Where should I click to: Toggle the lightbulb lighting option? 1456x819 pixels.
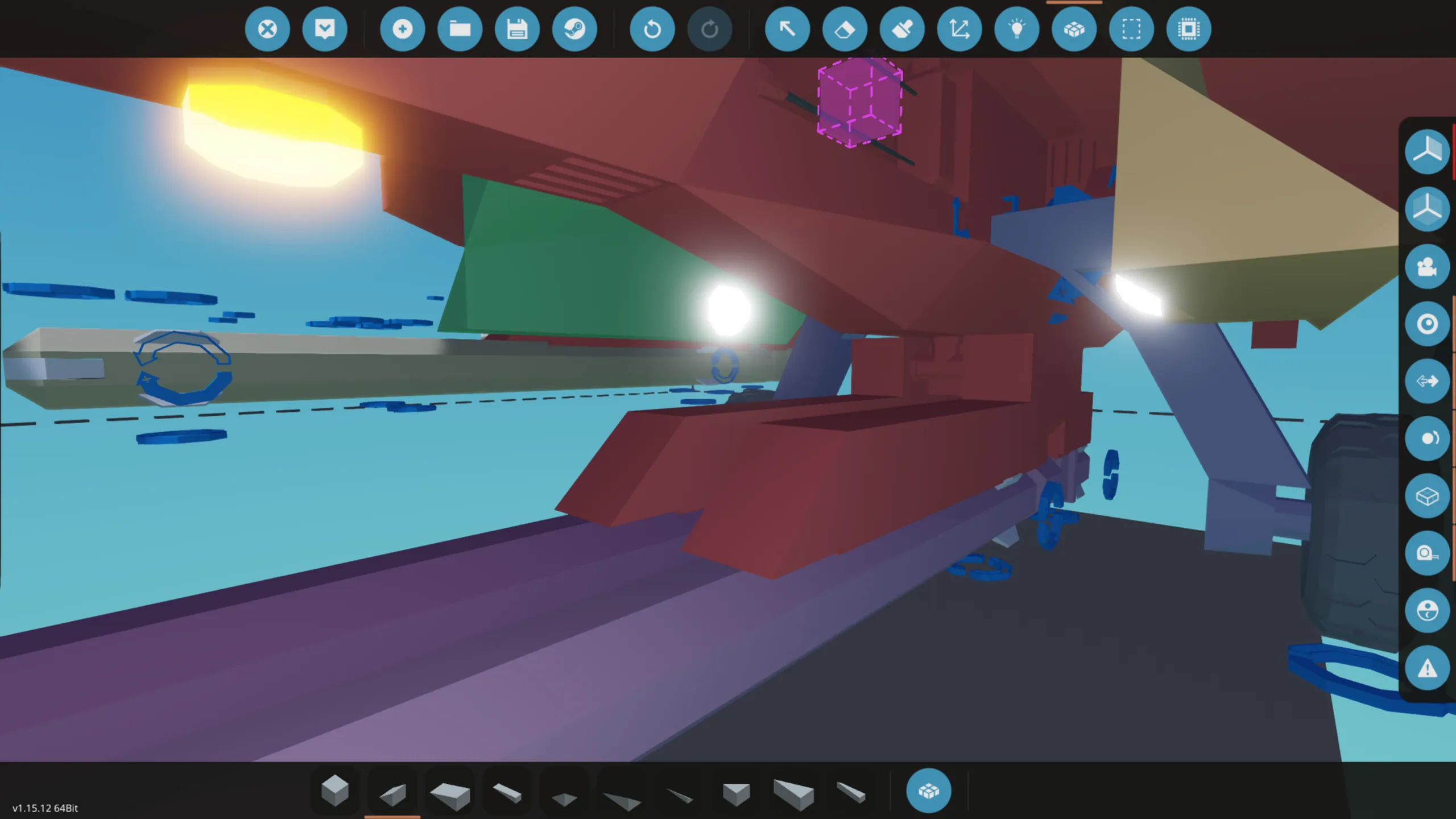1016,29
